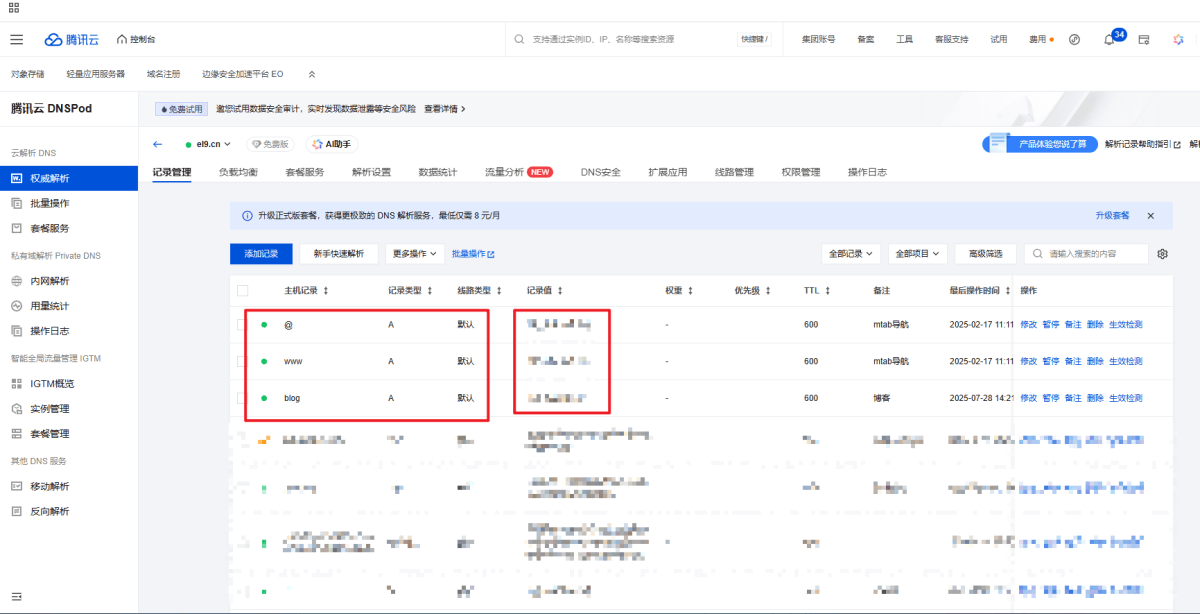Open the AI助手 assistant

332,144
